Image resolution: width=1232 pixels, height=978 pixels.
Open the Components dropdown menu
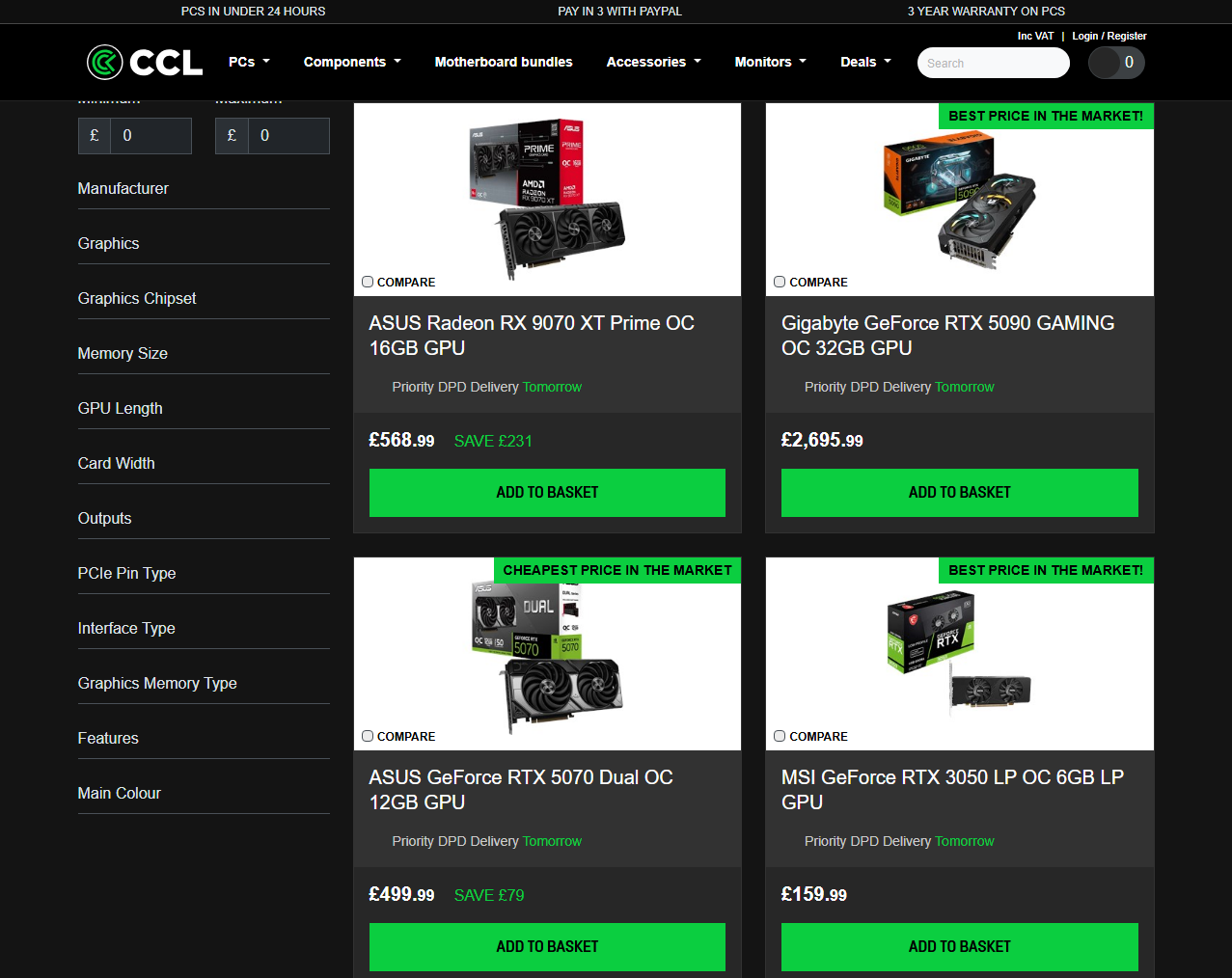[x=352, y=62]
